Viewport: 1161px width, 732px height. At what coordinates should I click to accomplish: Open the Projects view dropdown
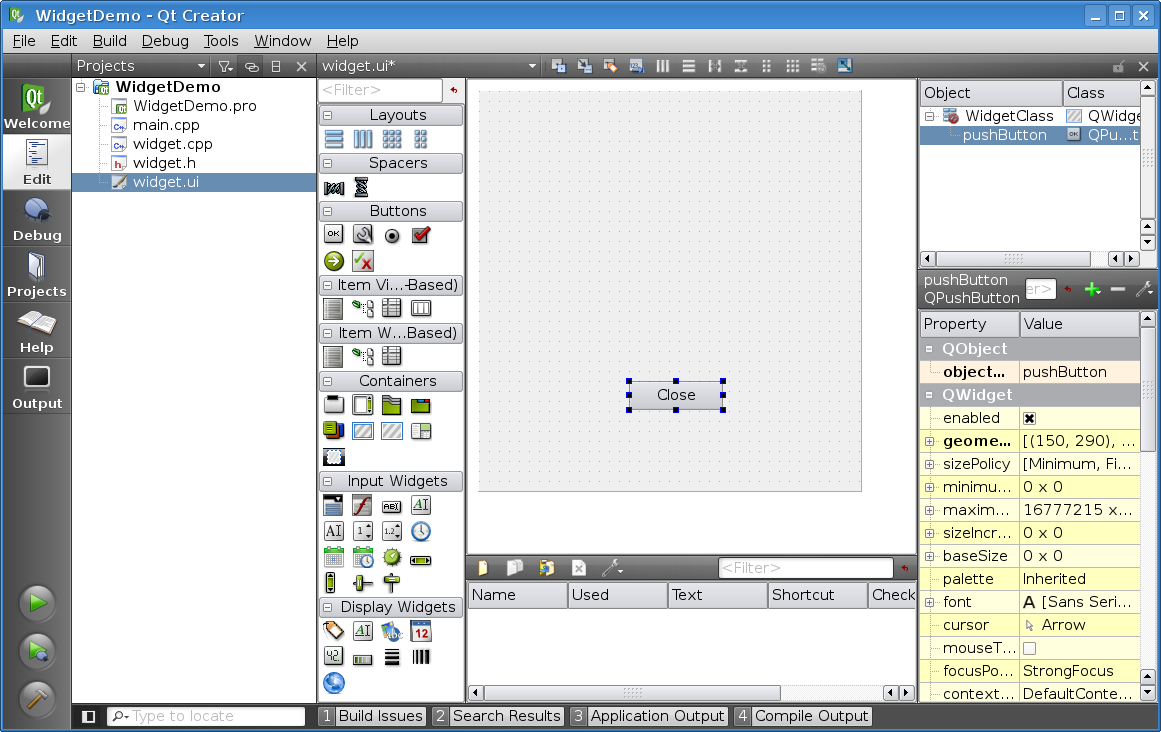(141, 66)
